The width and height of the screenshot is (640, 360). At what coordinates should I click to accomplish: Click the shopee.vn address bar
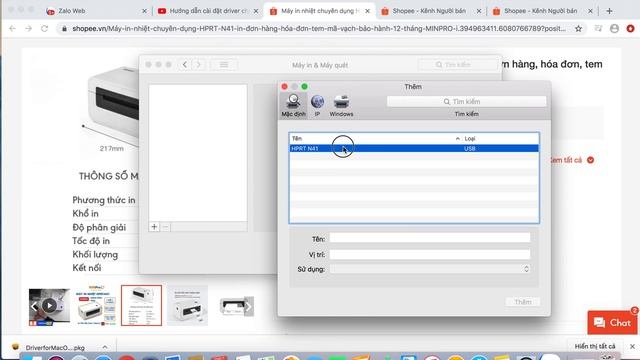click(x=318, y=29)
